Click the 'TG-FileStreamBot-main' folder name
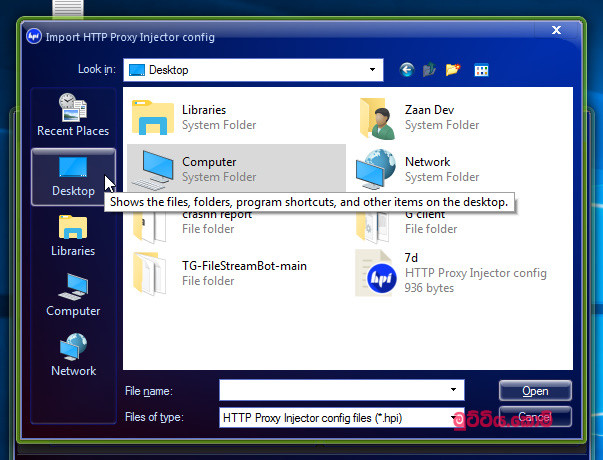 click(x=244, y=266)
